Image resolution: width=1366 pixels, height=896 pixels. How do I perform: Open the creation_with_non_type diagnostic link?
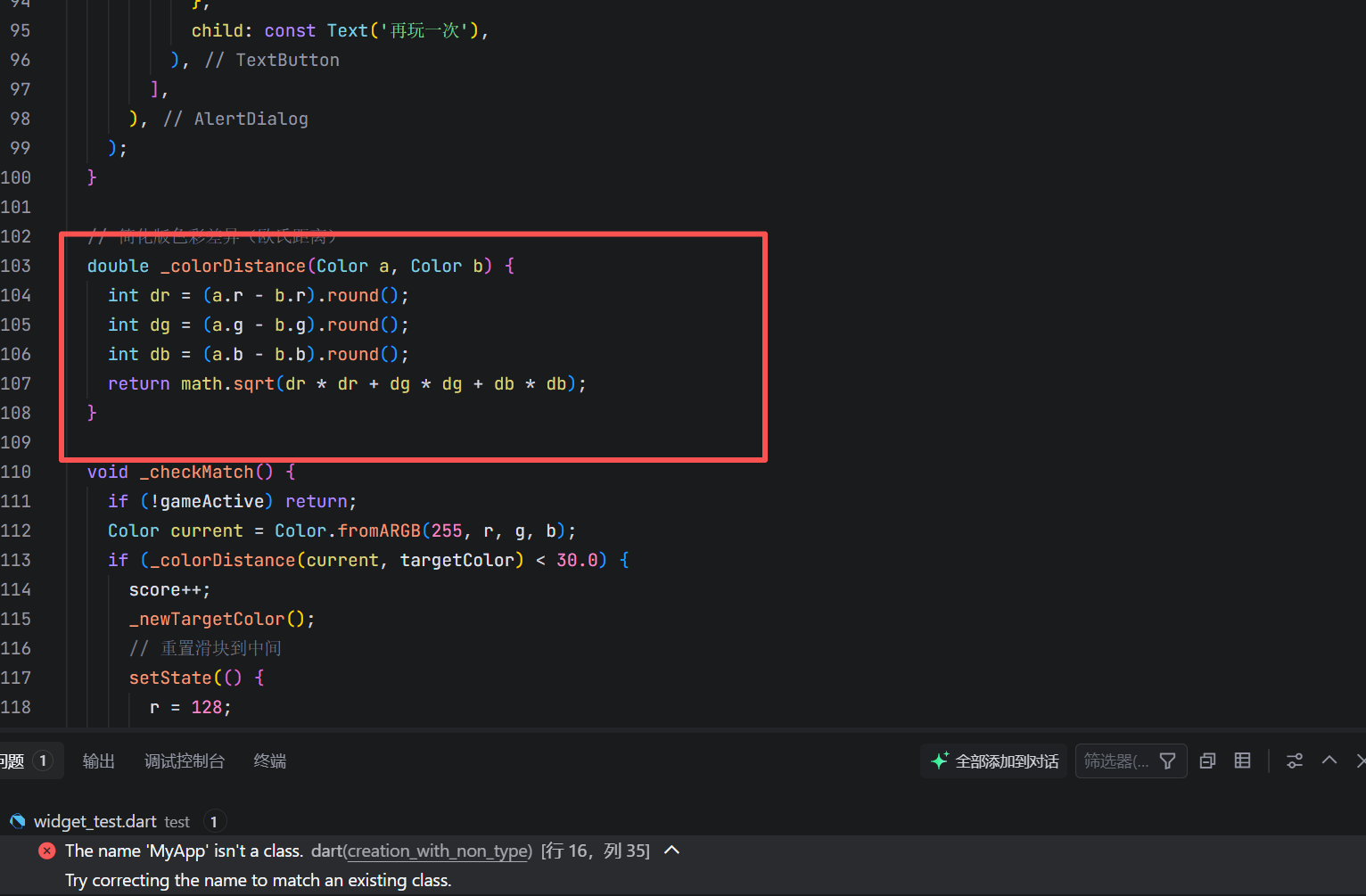pyautogui.click(x=438, y=851)
